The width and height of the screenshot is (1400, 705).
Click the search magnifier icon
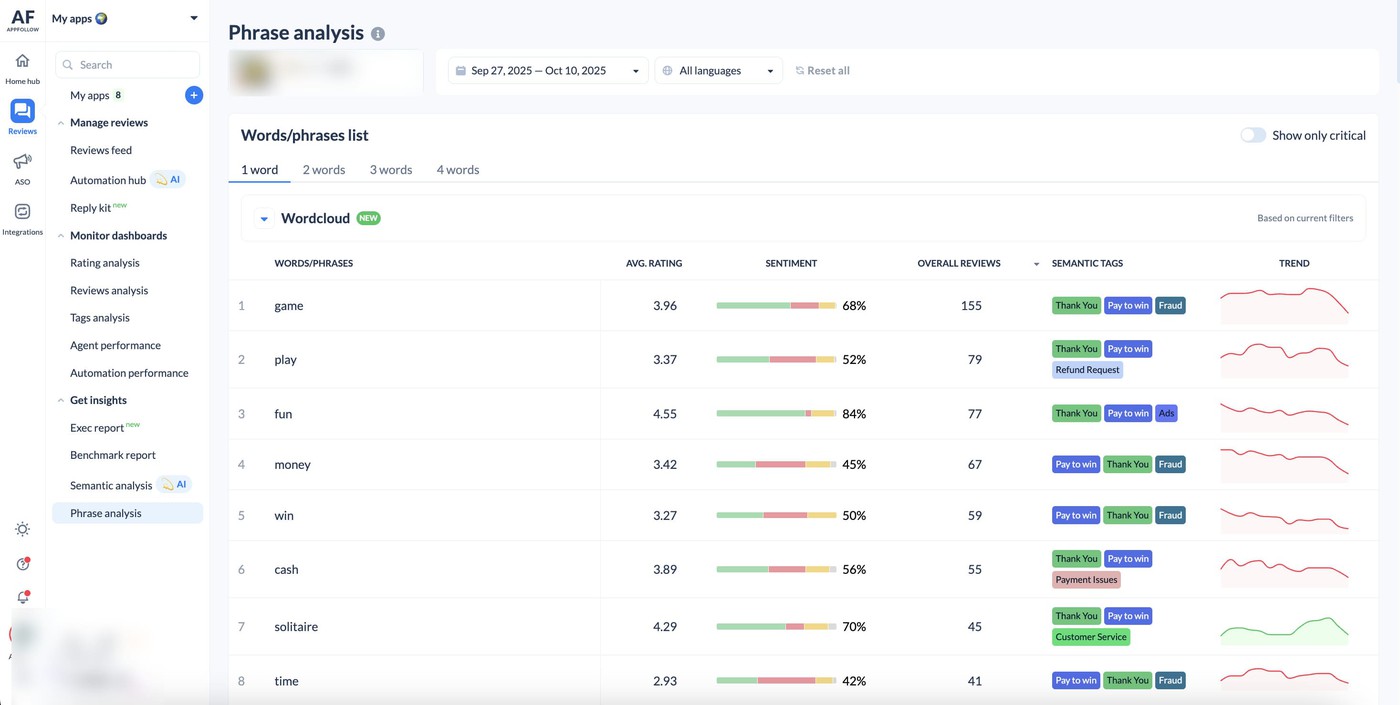[x=68, y=65]
